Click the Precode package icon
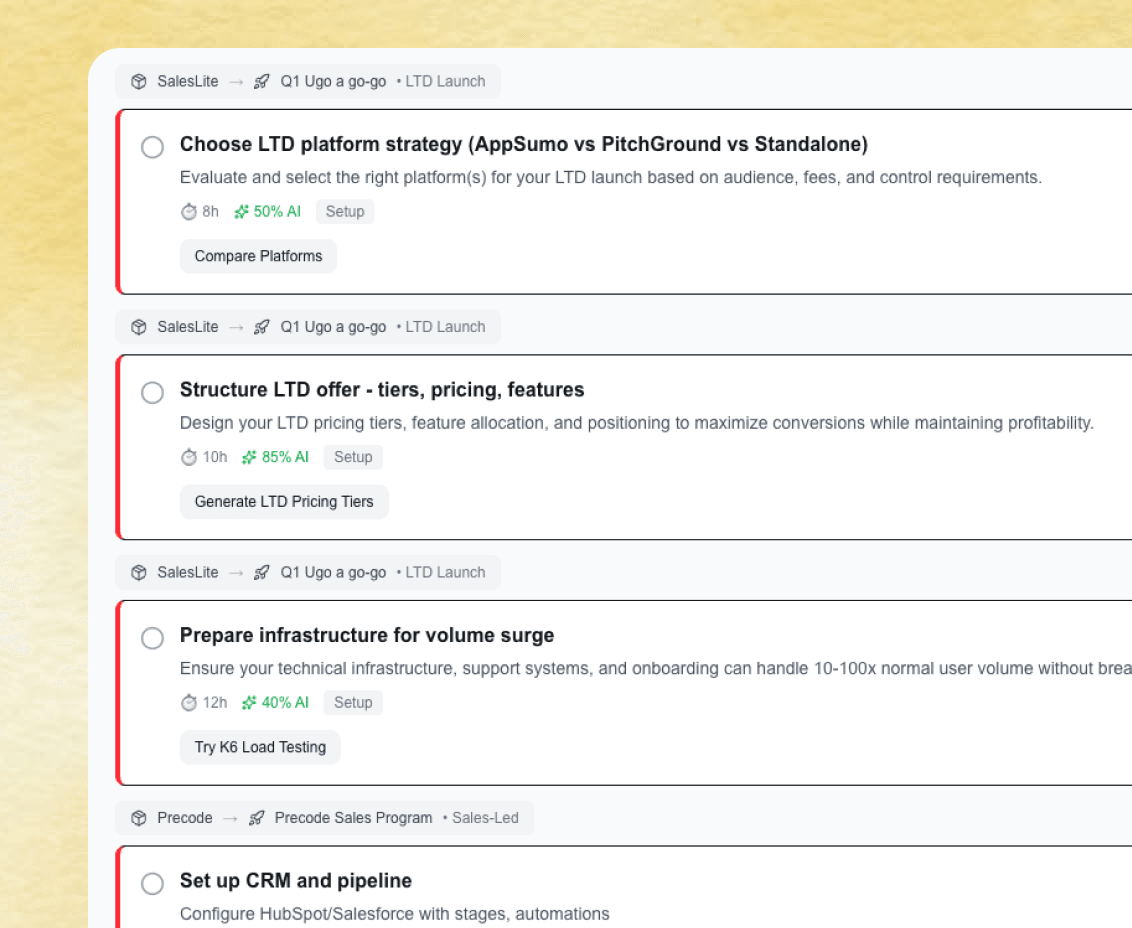 pos(138,818)
